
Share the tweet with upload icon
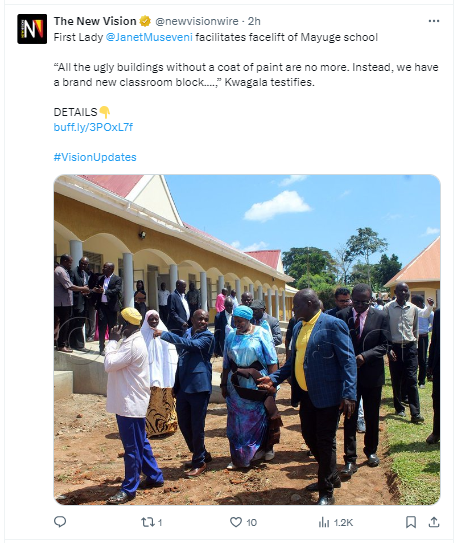point(434,522)
